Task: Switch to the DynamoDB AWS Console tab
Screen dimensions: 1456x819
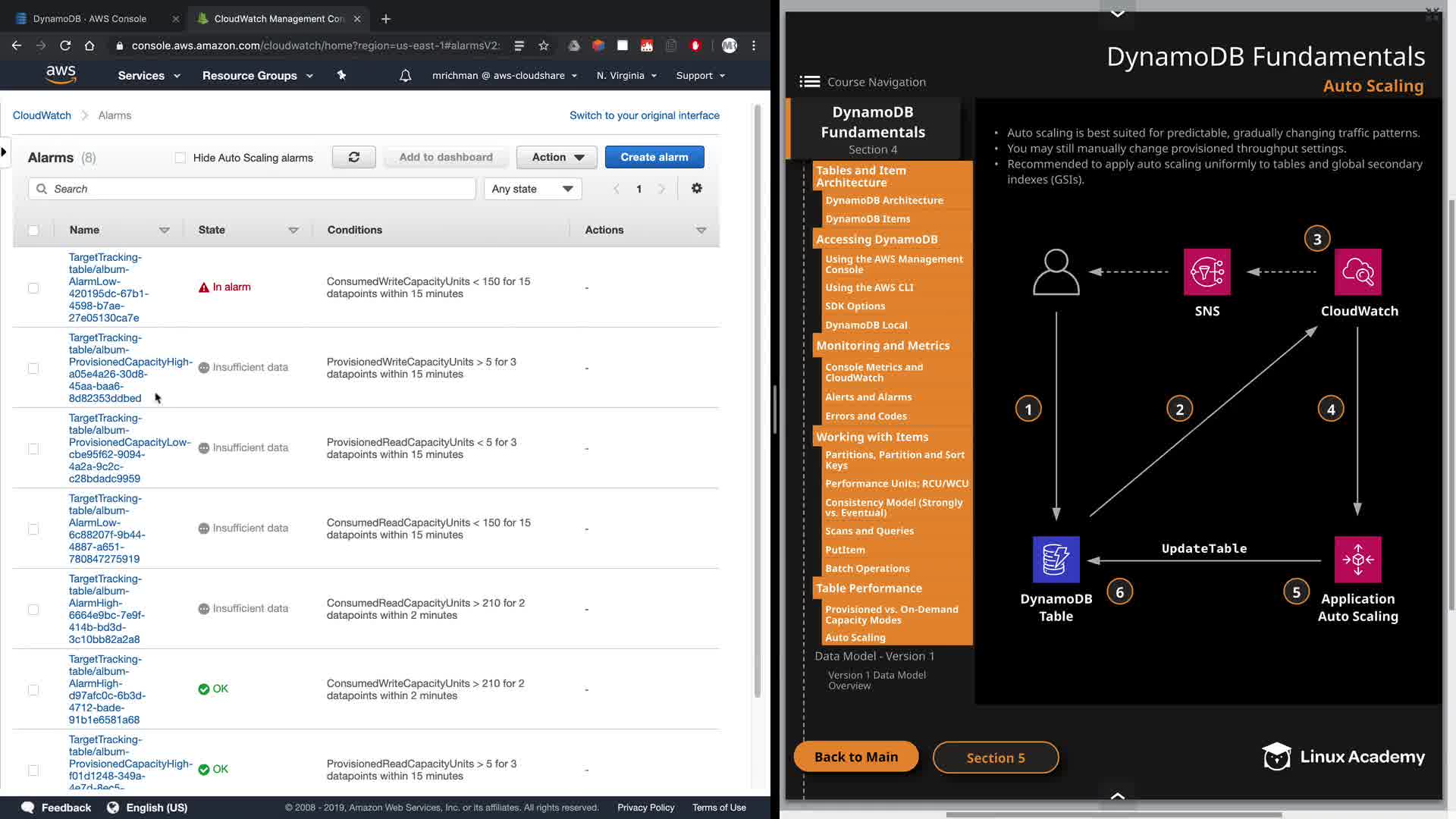Action: click(x=89, y=18)
